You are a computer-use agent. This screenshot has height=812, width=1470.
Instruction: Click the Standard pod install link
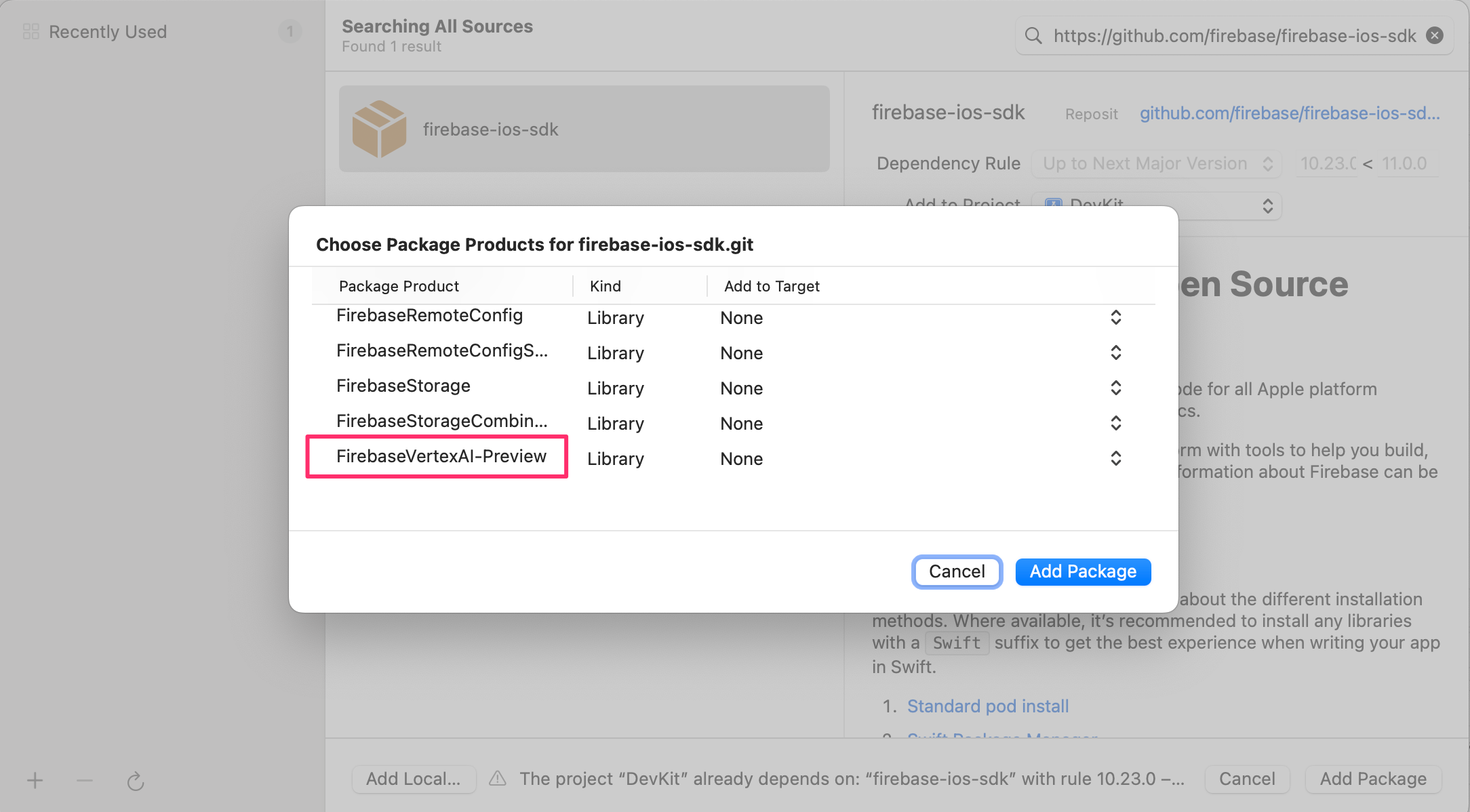[x=987, y=706]
